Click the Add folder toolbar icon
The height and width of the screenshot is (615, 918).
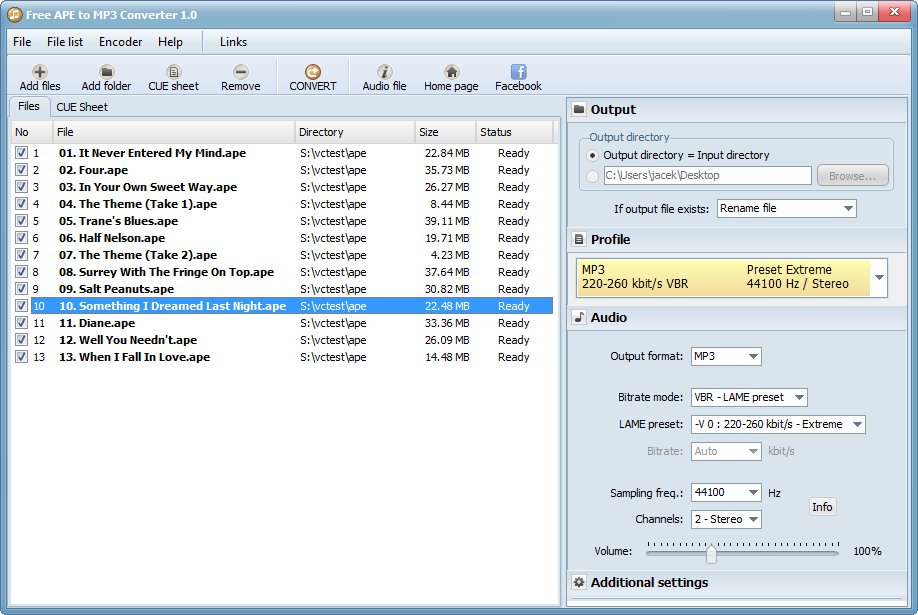pos(107,72)
